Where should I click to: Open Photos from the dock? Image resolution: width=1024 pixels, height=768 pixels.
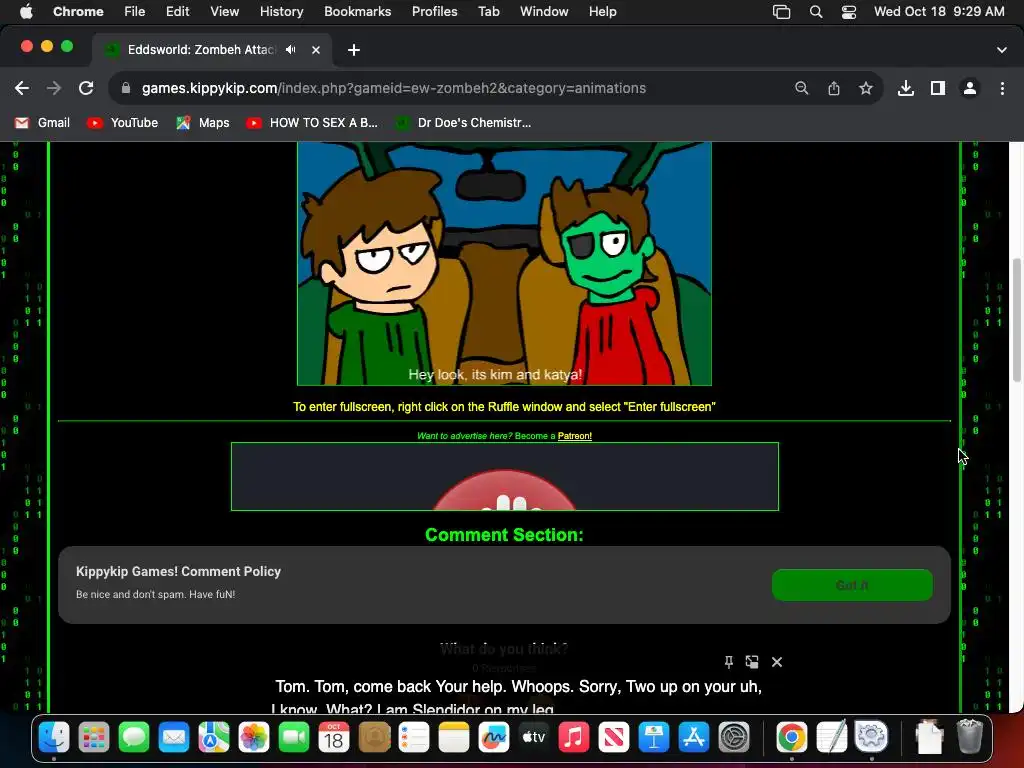click(254, 737)
